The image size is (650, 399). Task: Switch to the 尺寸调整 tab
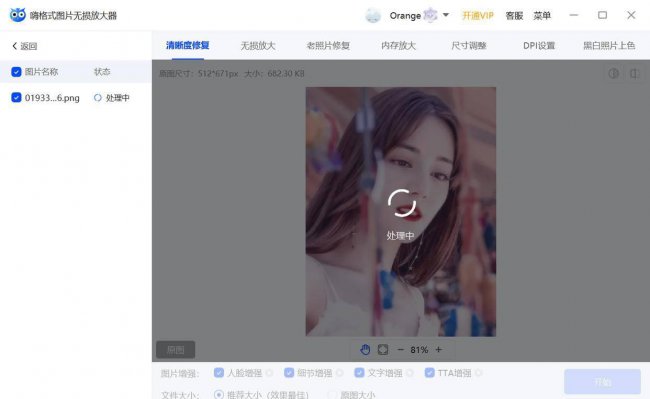tap(468, 46)
